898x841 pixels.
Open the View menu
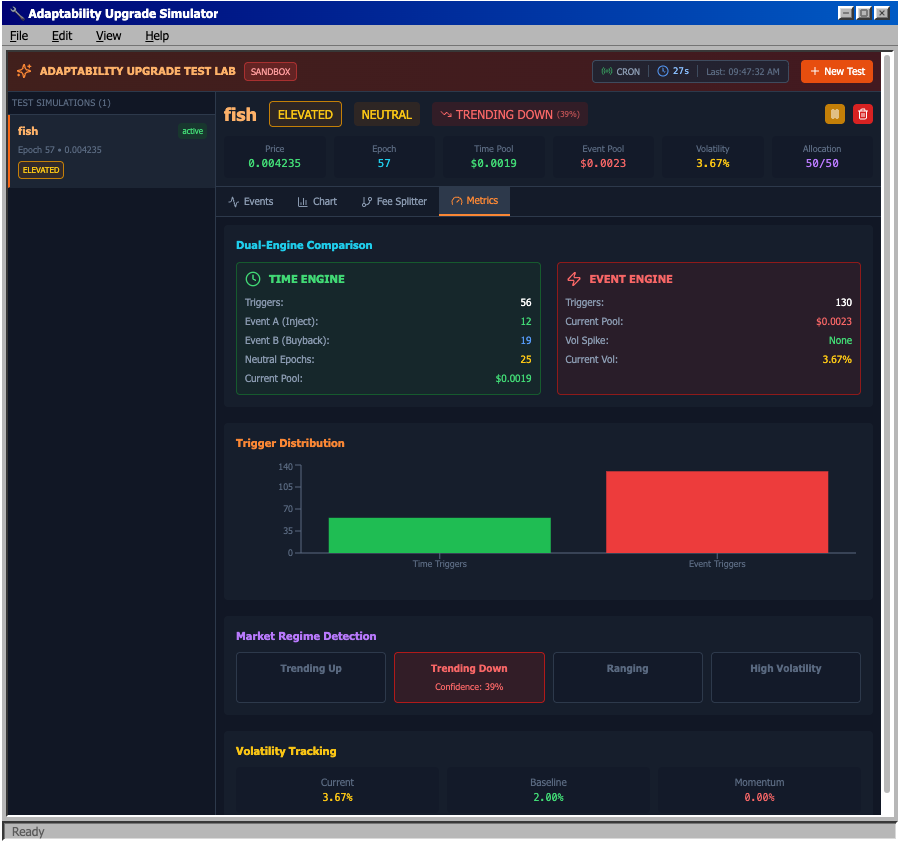point(108,36)
